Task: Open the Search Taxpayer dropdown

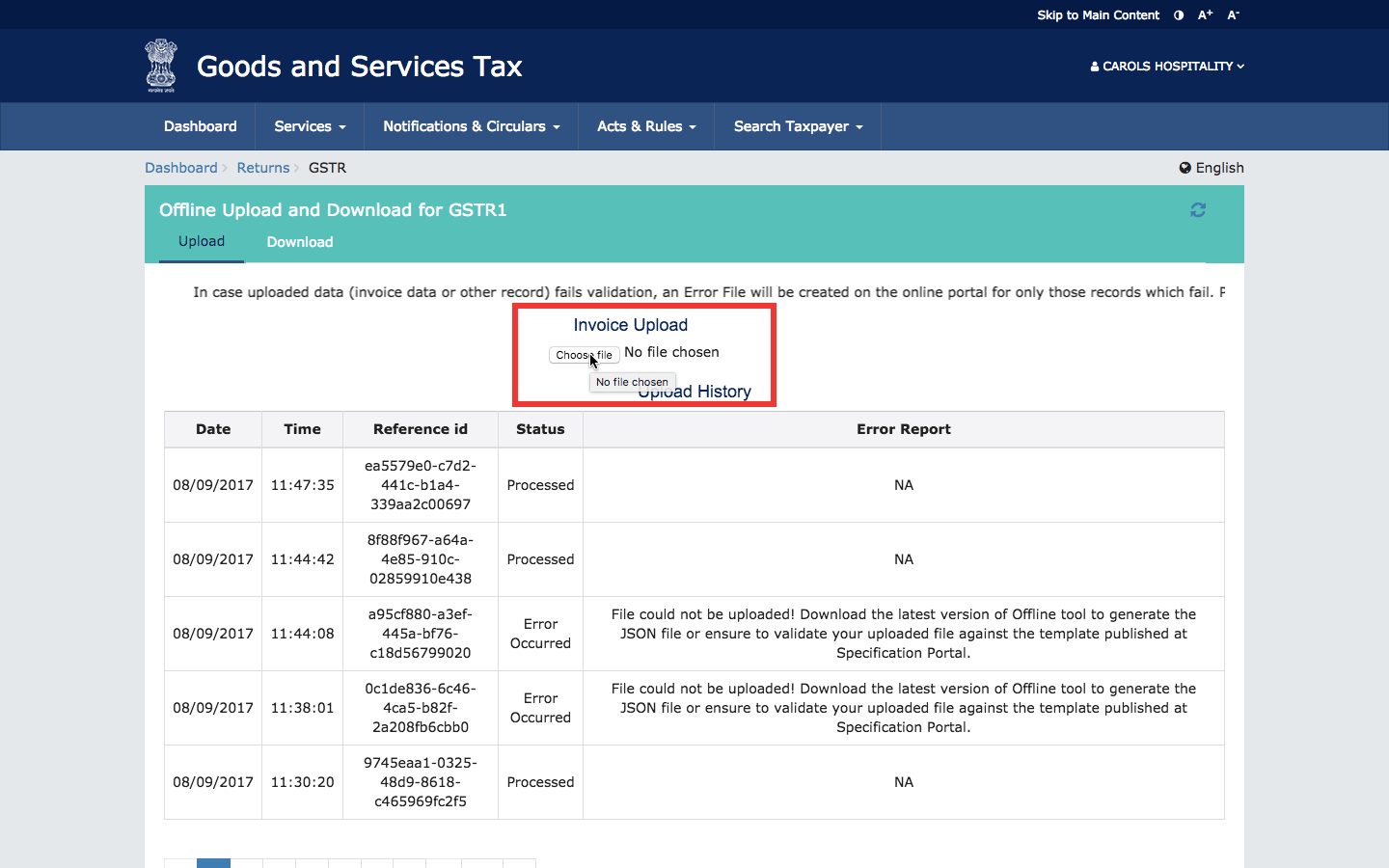Action: 797,126
